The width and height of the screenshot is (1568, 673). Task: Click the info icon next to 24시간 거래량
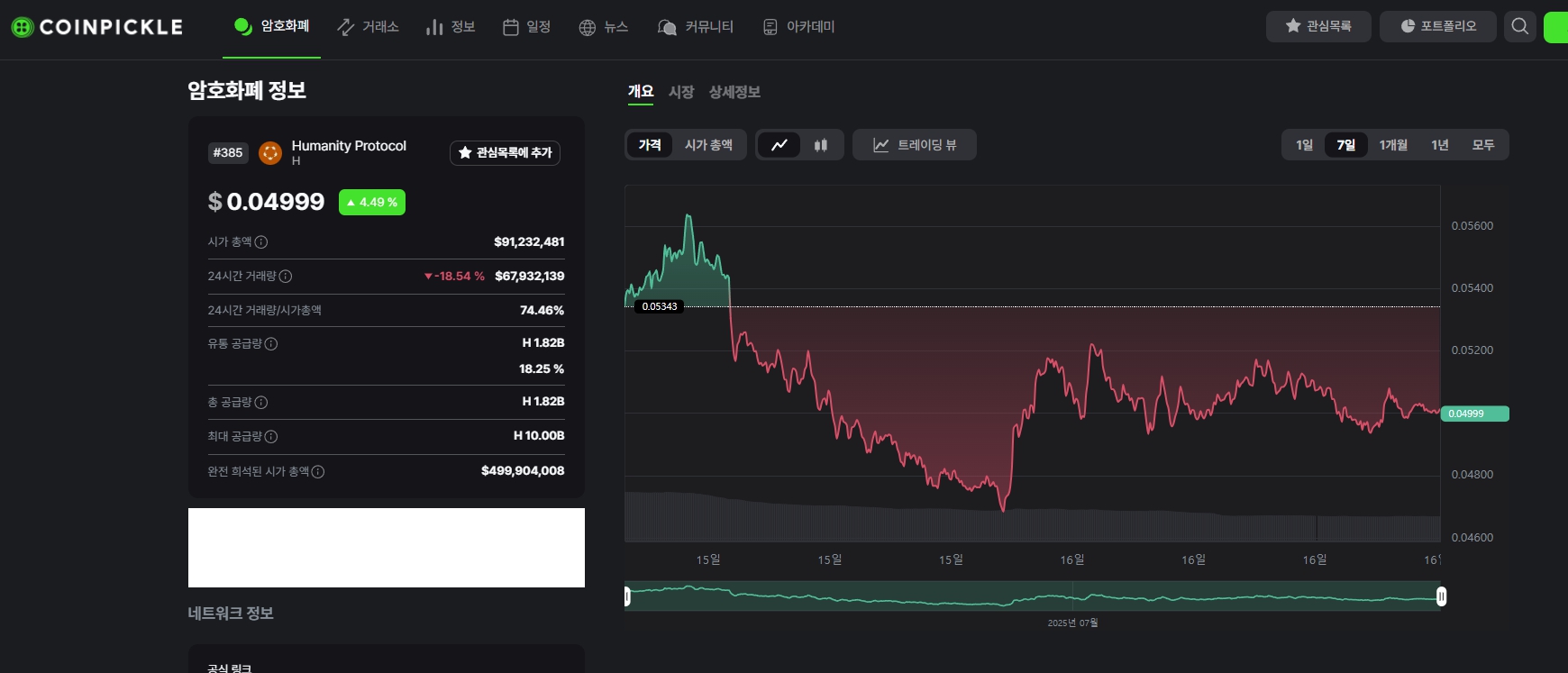286,276
